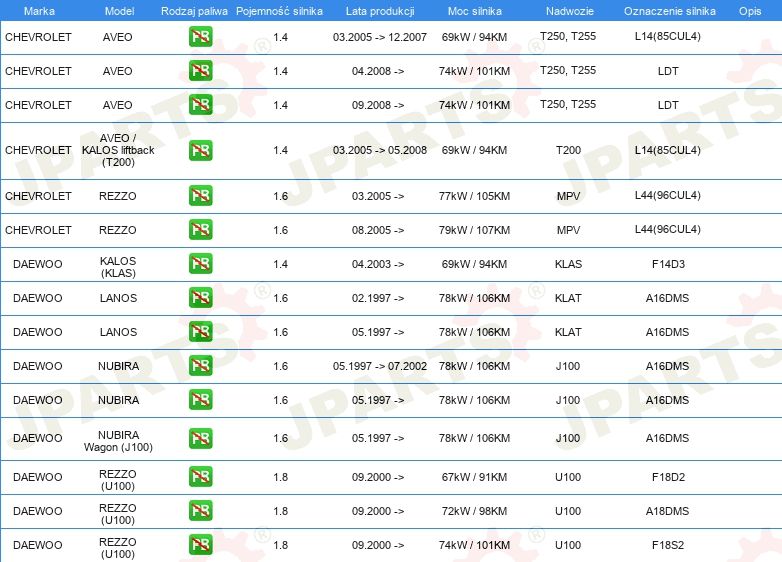
Task: Click model cell 'NUBIRA Wagon (J100)'
Action: point(118,441)
